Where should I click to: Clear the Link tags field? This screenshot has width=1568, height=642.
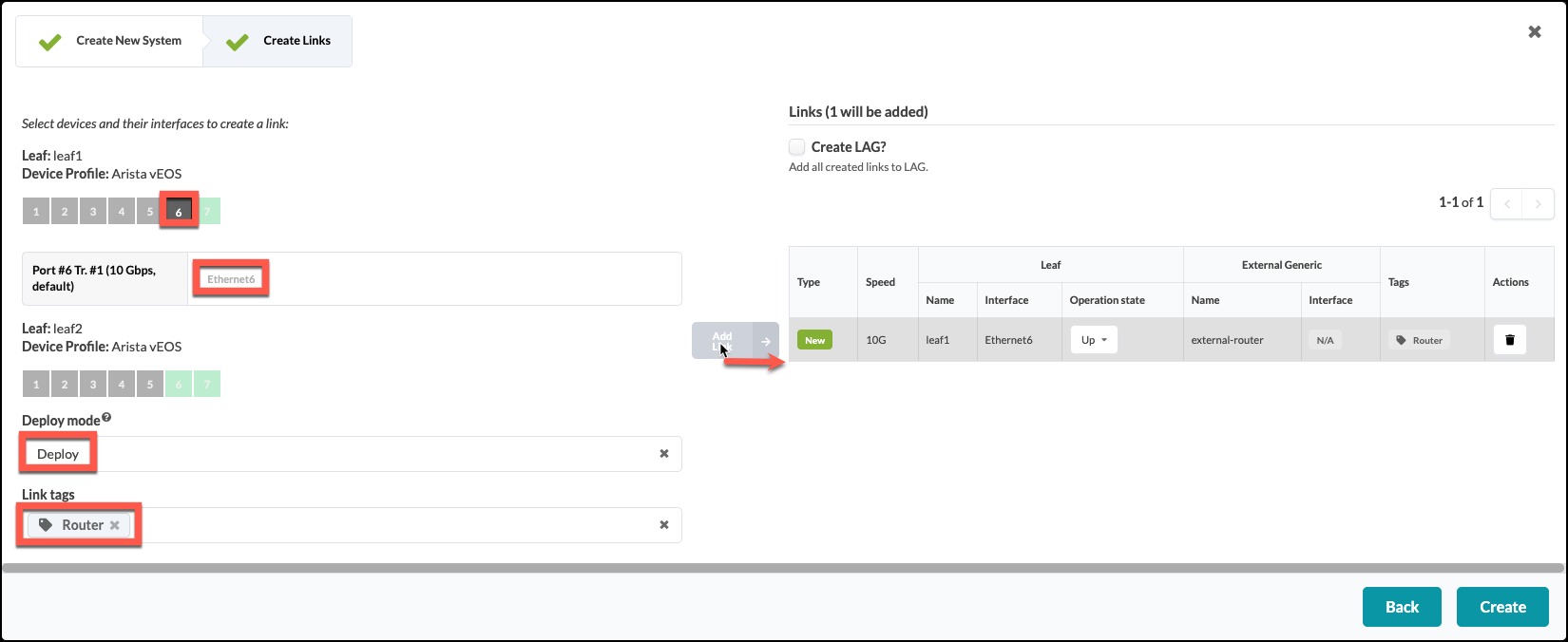[663, 525]
